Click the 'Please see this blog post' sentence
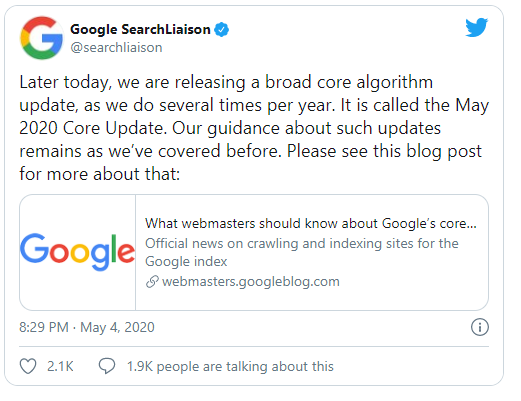This screenshot has width=521, height=401. click(x=384, y=151)
